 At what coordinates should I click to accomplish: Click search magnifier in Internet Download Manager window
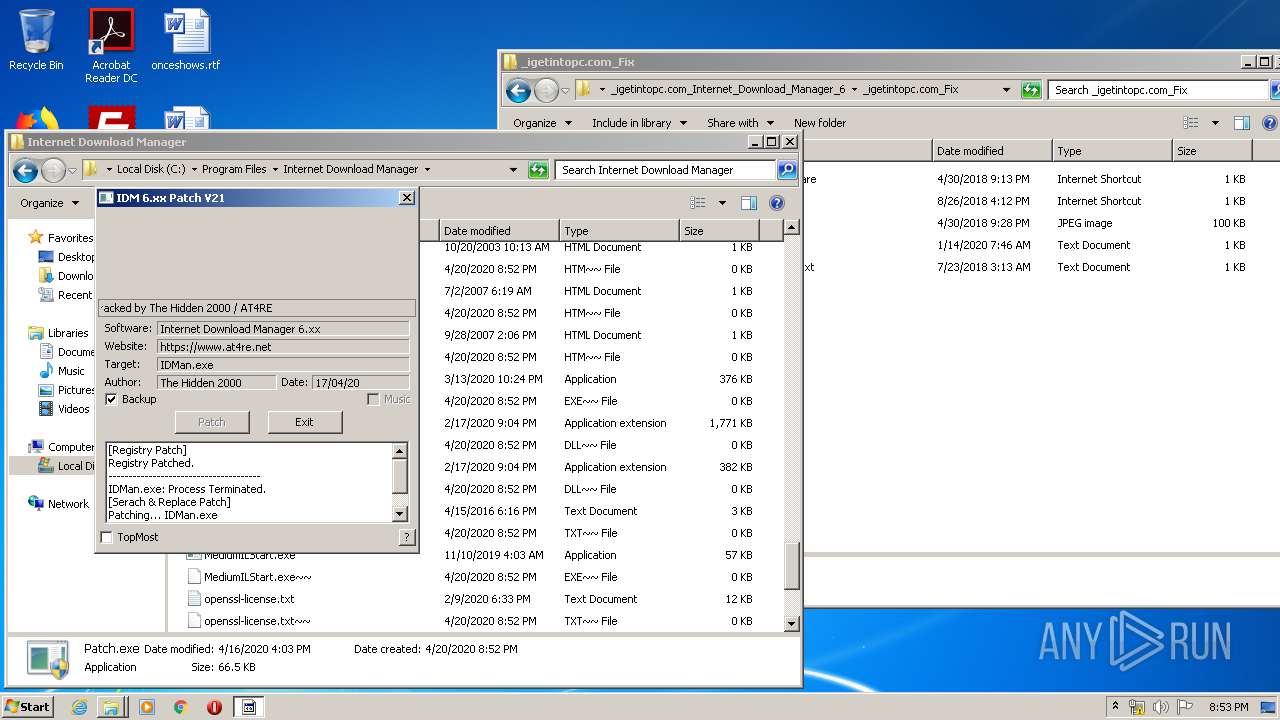point(787,170)
